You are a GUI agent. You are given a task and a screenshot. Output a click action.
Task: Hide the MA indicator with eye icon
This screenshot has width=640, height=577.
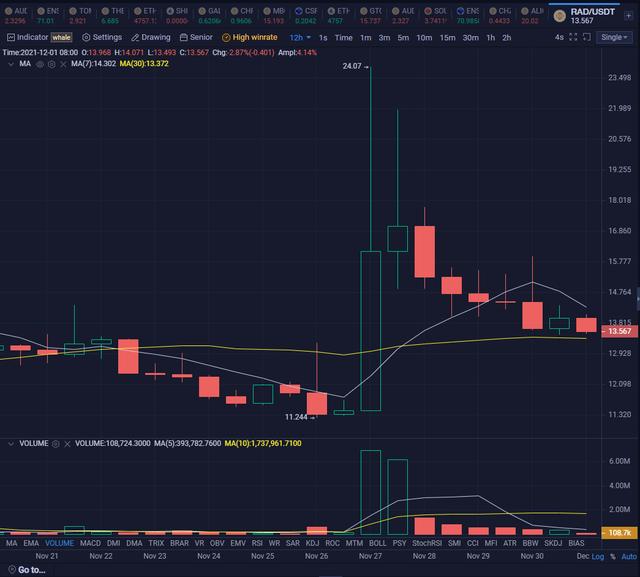pos(40,63)
